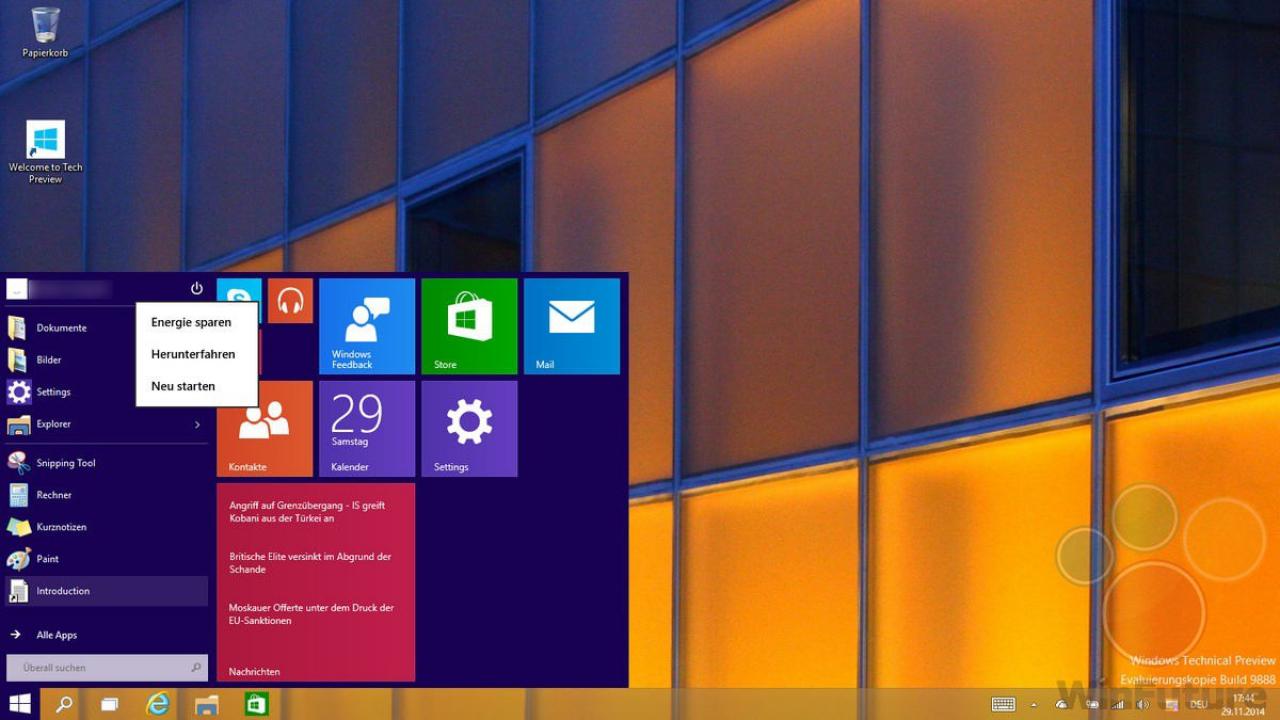The width and height of the screenshot is (1280, 720).
Task: Click the magnifier icon in search box
Action: coord(196,667)
